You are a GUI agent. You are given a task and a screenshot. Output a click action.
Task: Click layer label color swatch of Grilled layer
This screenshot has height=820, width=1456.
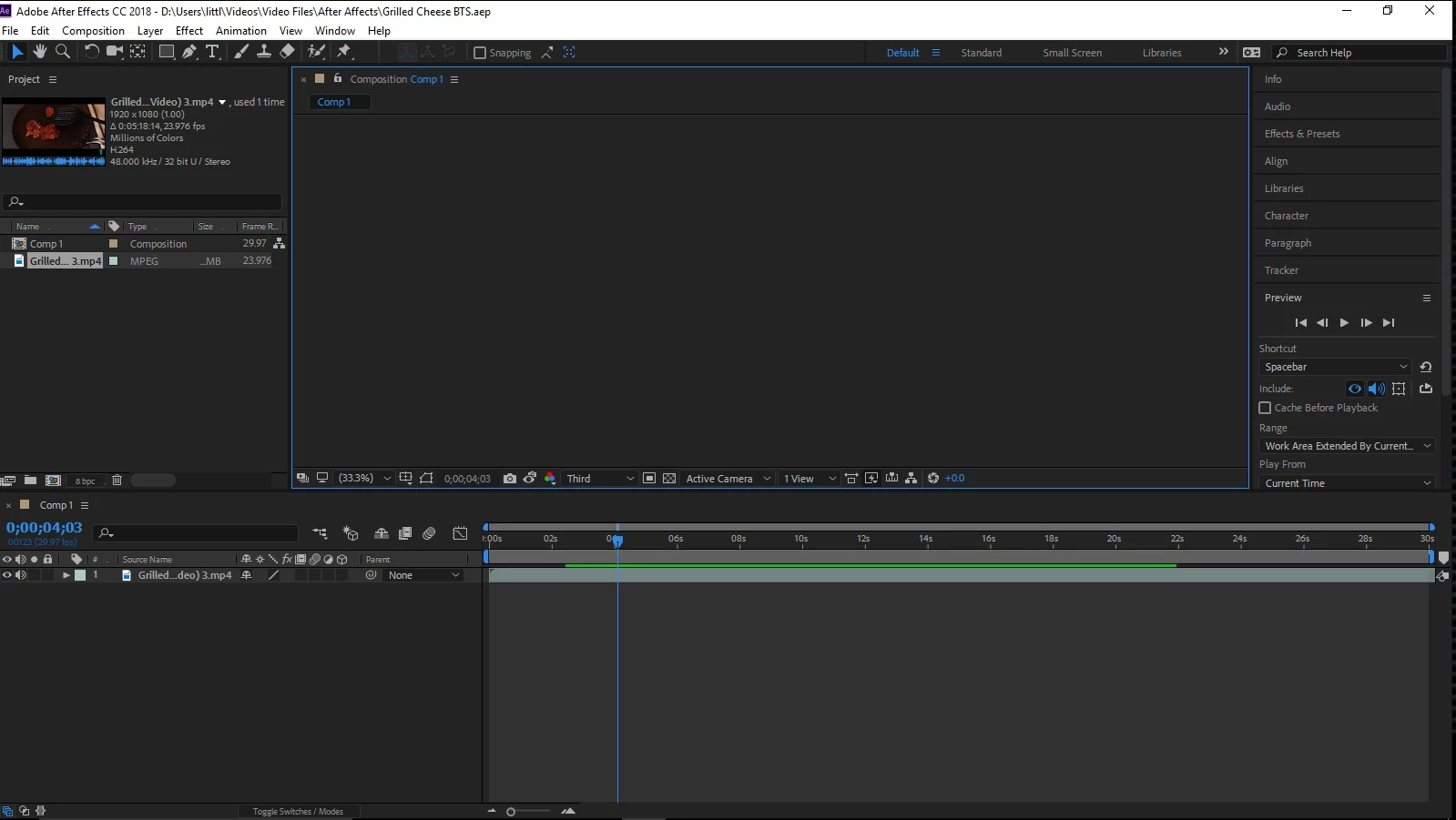coord(80,575)
